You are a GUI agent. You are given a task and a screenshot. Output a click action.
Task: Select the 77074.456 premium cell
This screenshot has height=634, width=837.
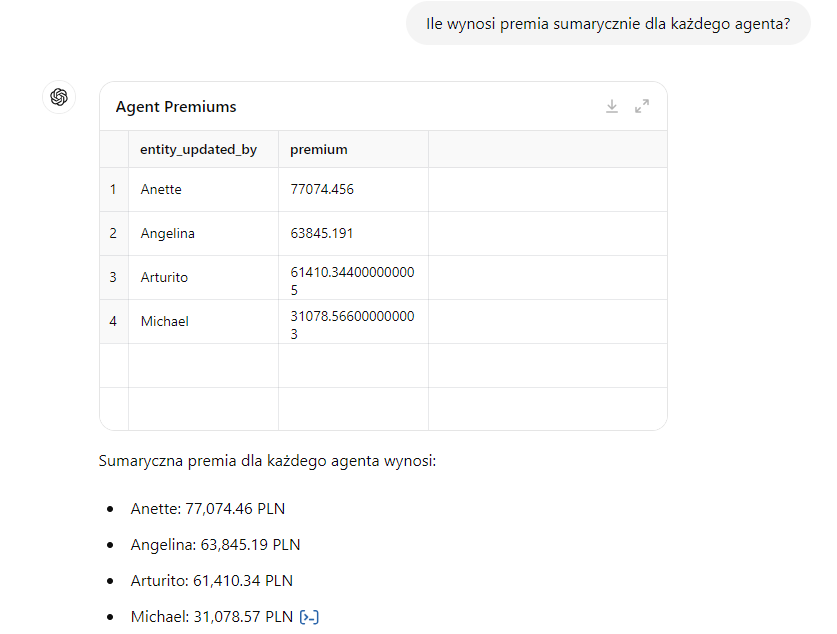point(322,189)
